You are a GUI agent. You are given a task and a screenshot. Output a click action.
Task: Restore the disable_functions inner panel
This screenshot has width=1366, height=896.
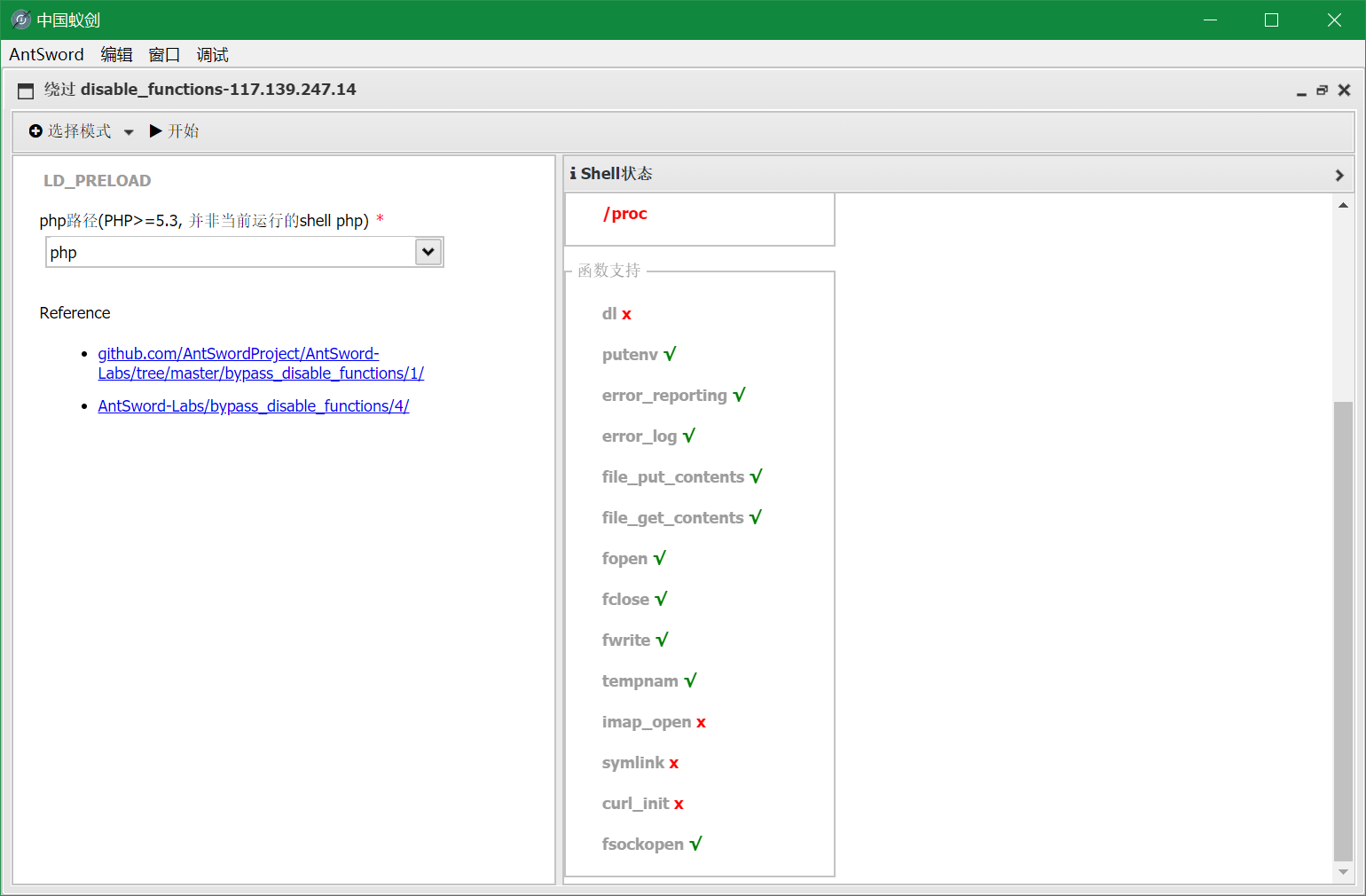pyautogui.click(x=1322, y=90)
